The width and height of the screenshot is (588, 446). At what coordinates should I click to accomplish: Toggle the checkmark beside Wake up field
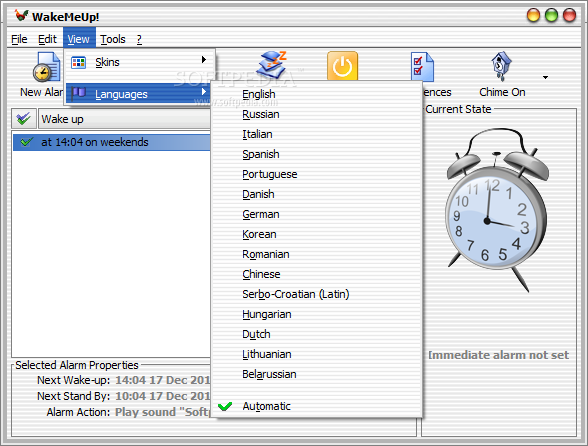(x=24, y=119)
